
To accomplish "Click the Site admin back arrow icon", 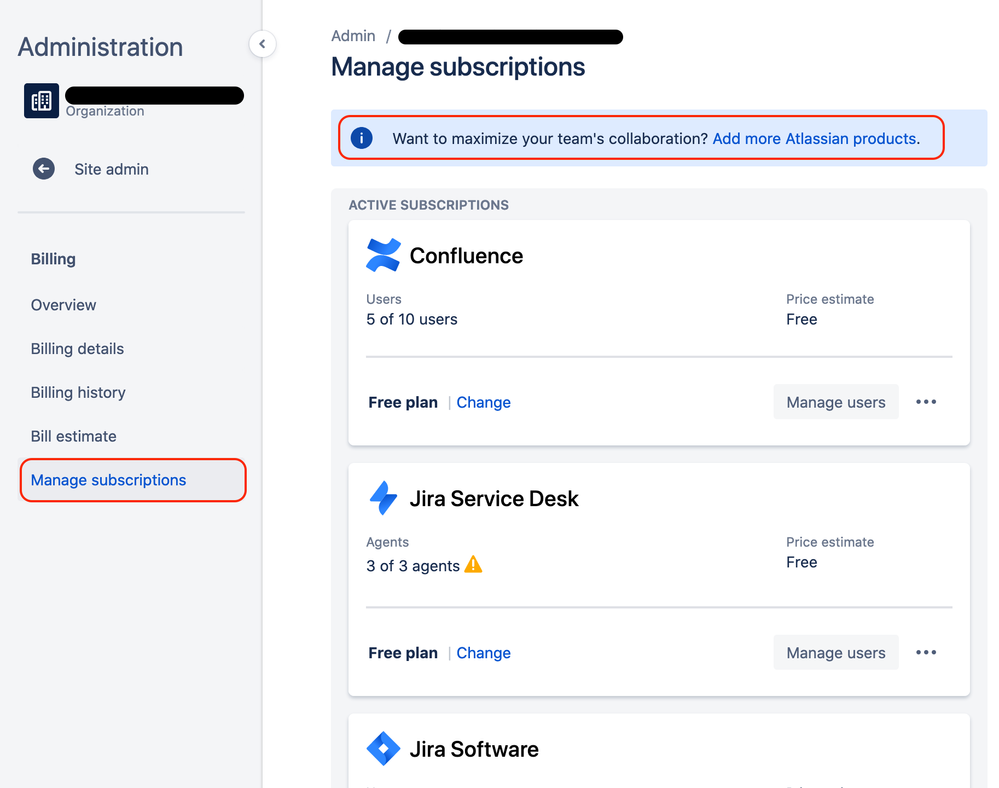I will 44,169.
